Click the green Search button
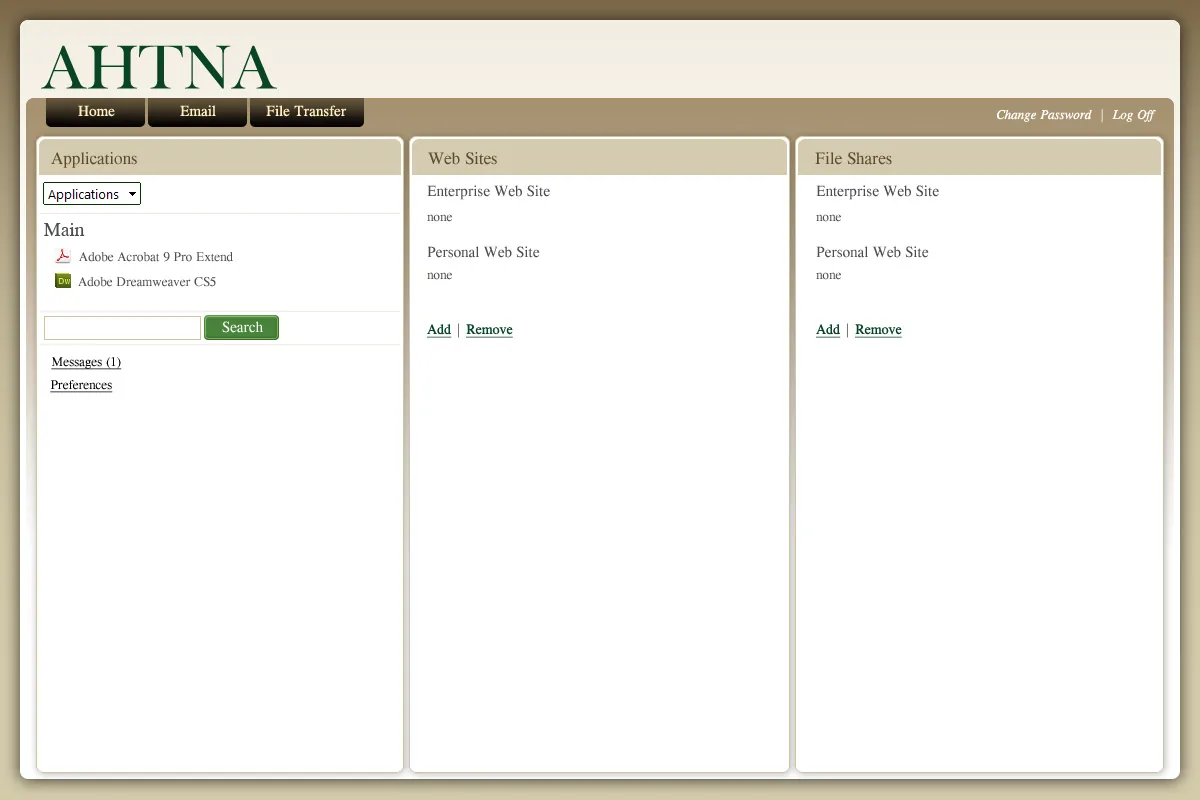Image resolution: width=1200 pixels, height=800 pixels. [242, 328]
